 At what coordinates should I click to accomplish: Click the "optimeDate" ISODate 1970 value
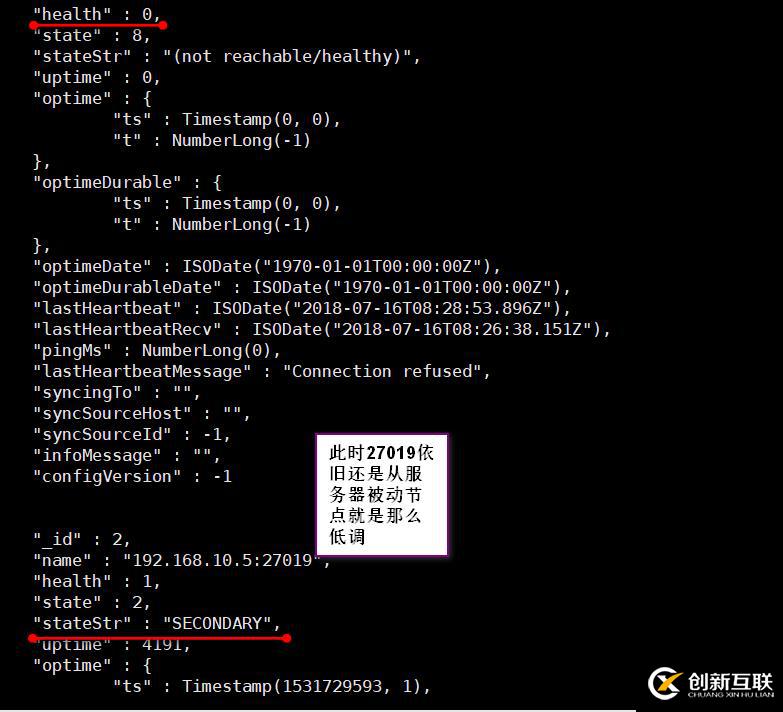click(x=342, y=266)
